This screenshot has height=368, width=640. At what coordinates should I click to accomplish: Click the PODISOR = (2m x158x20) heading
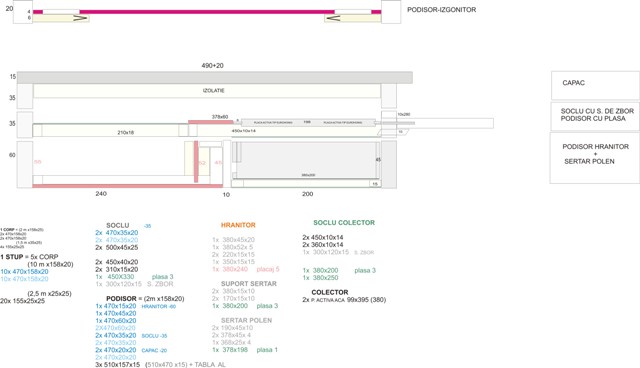[x=145, y=299]
